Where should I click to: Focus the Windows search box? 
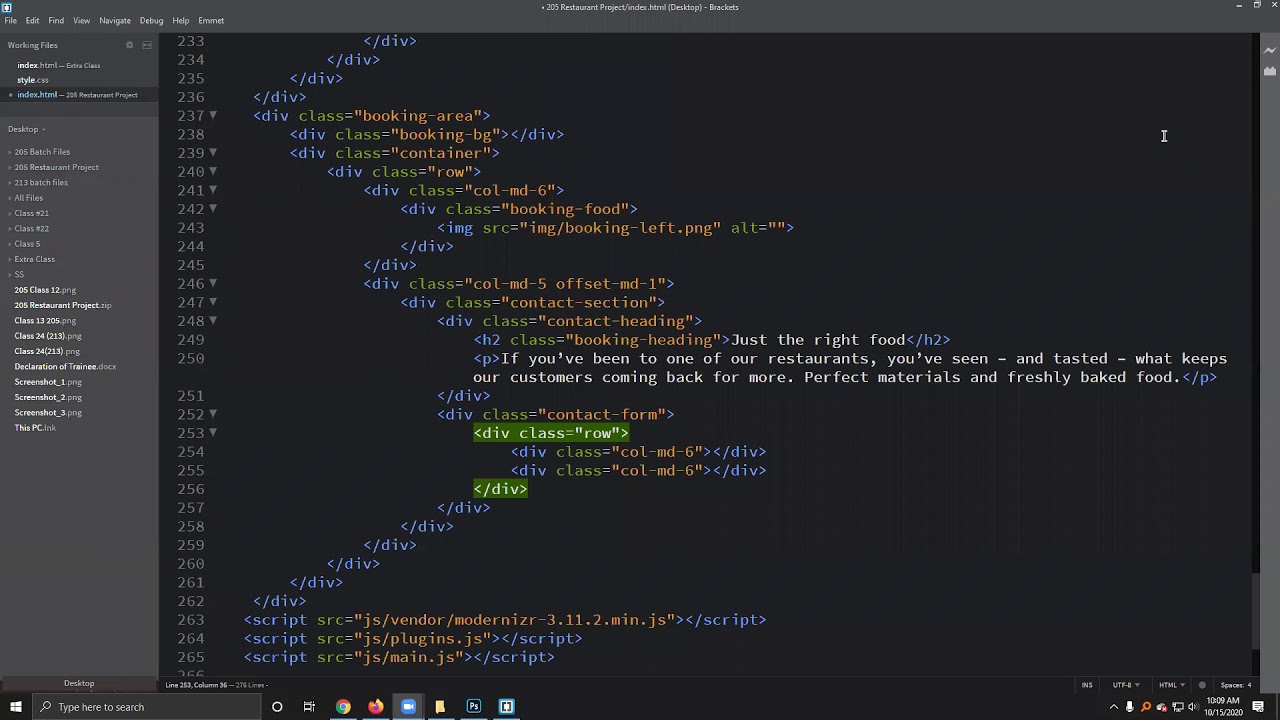[145, 707]
